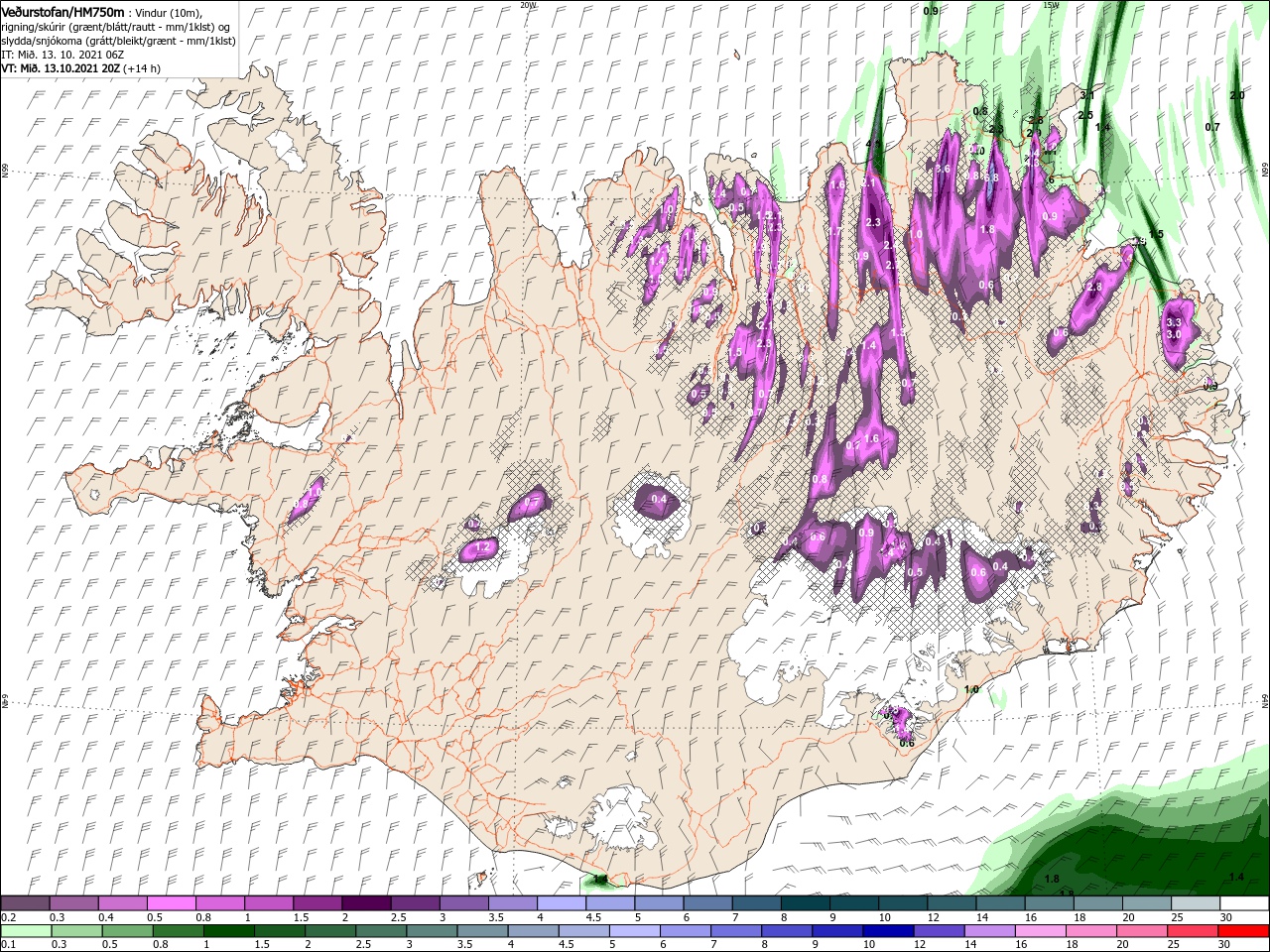The height and width of the screenshot is (952, 1270).
Task: Click the violet 12 swatch in rain scale
Action: click(937, 931)
